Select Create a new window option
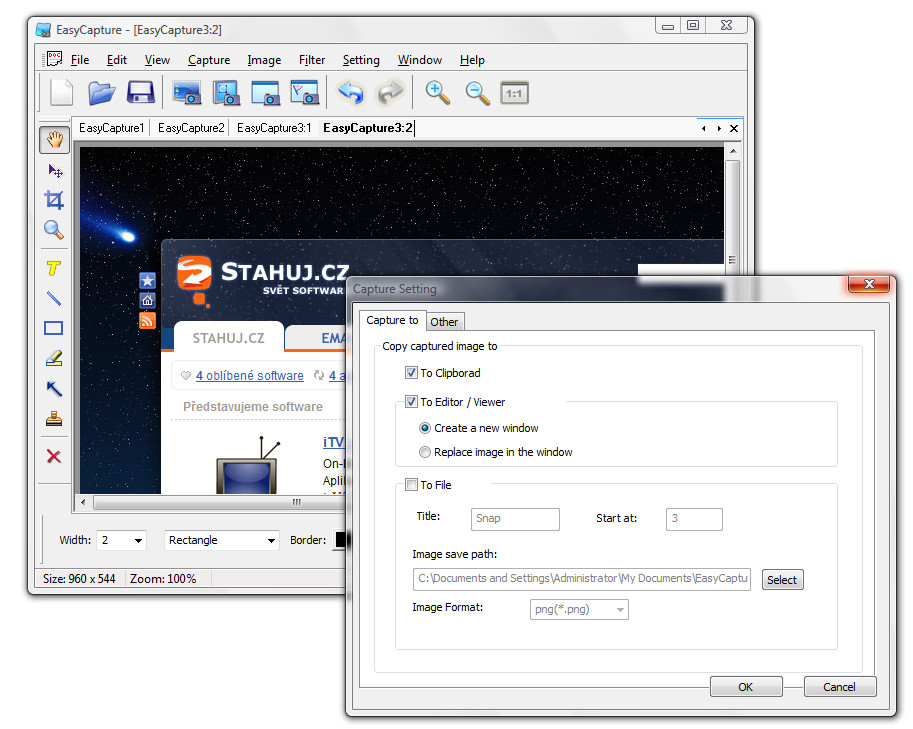The height and width of the screenshot is (729, 913). (x=425, y=428)
